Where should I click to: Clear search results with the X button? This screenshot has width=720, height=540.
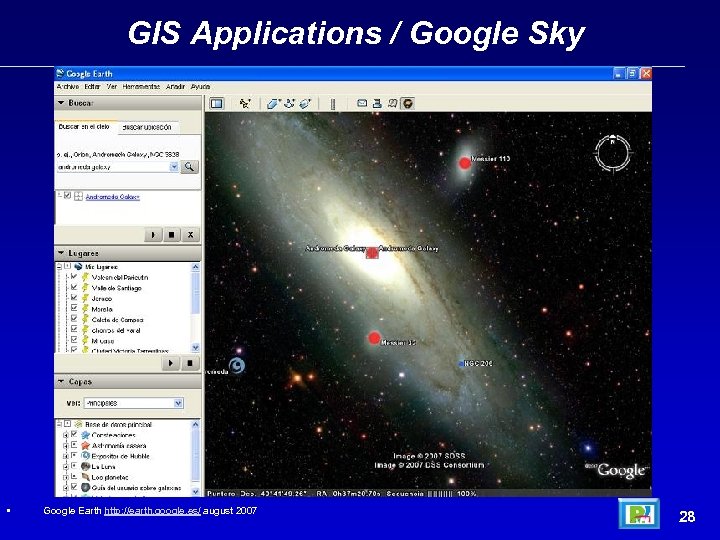(x=190, y=235)
